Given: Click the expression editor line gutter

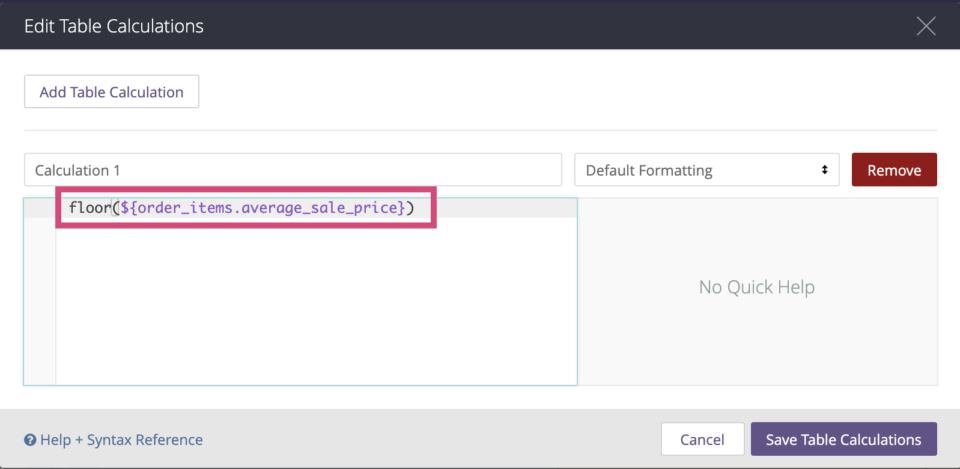Looking at the screenshot, I should coord(40,291).
